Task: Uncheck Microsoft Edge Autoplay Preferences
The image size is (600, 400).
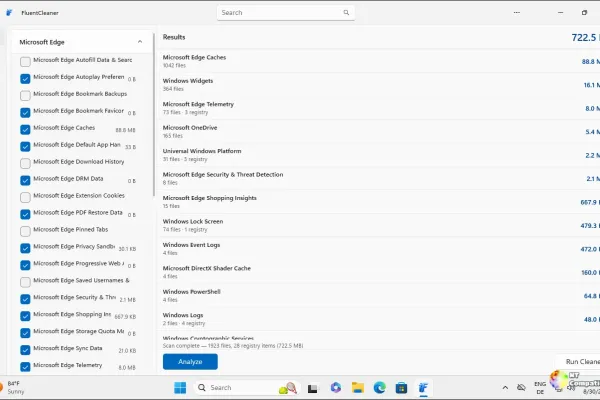Action: [25, 78]
